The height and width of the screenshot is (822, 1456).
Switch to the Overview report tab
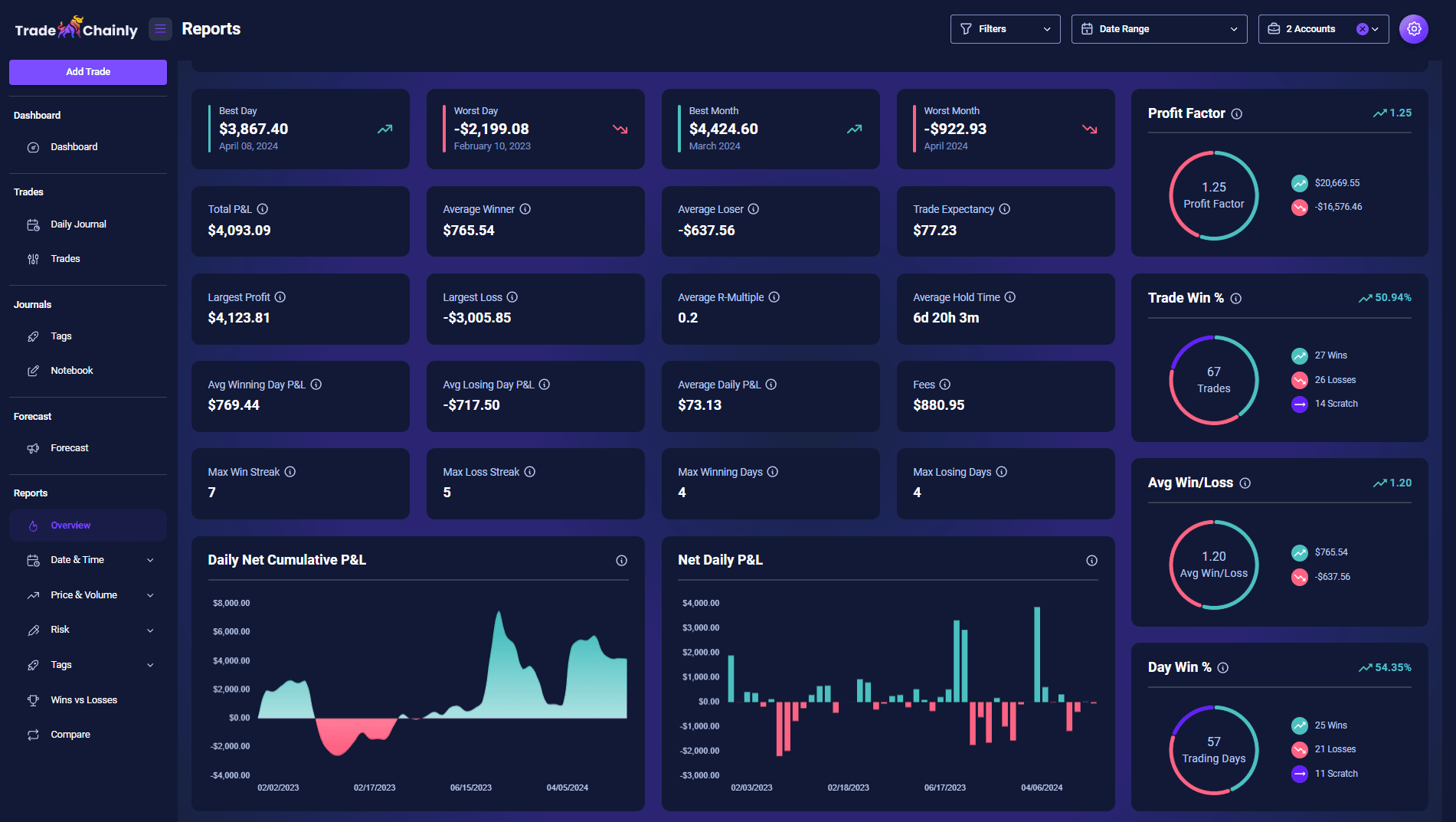(70, 525)
